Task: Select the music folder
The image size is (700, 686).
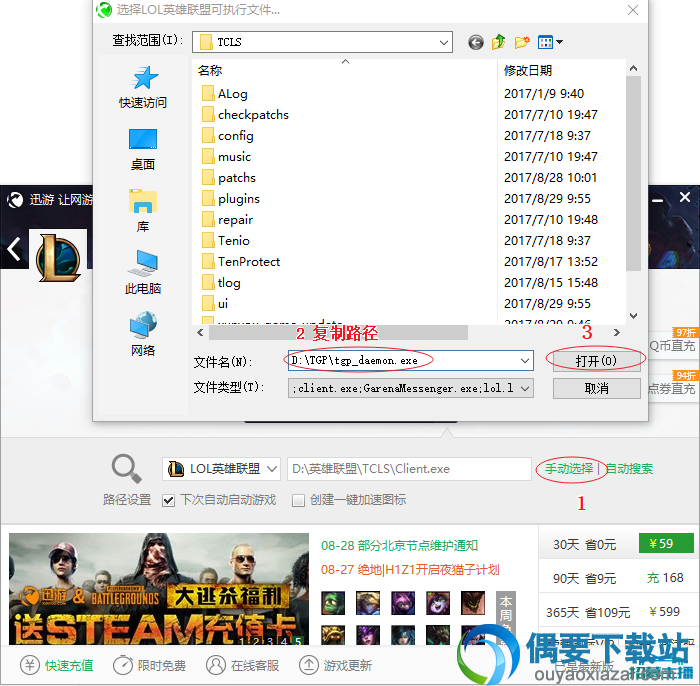Action: point(226,157)
